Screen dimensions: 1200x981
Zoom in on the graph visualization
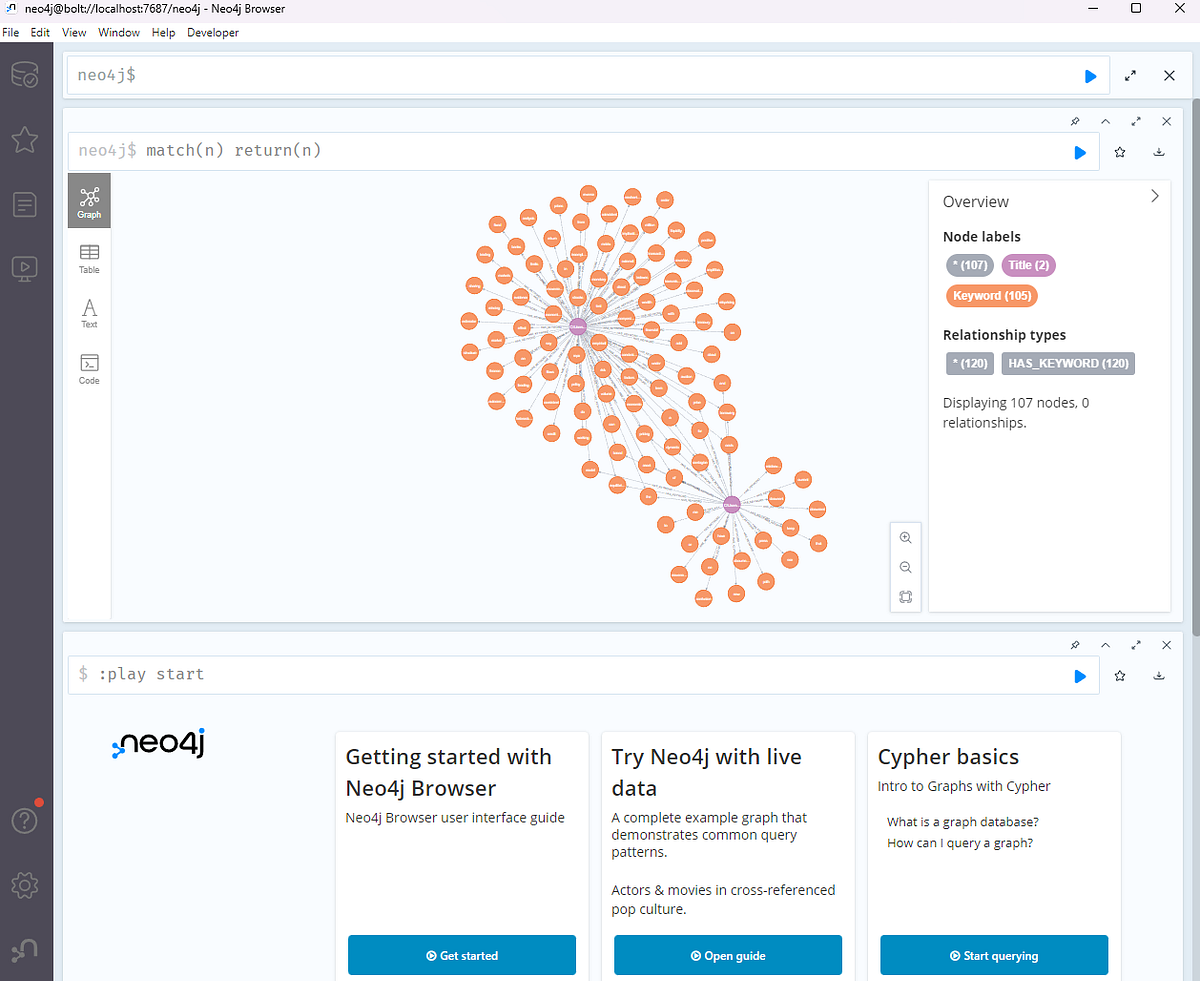(905, 537)
